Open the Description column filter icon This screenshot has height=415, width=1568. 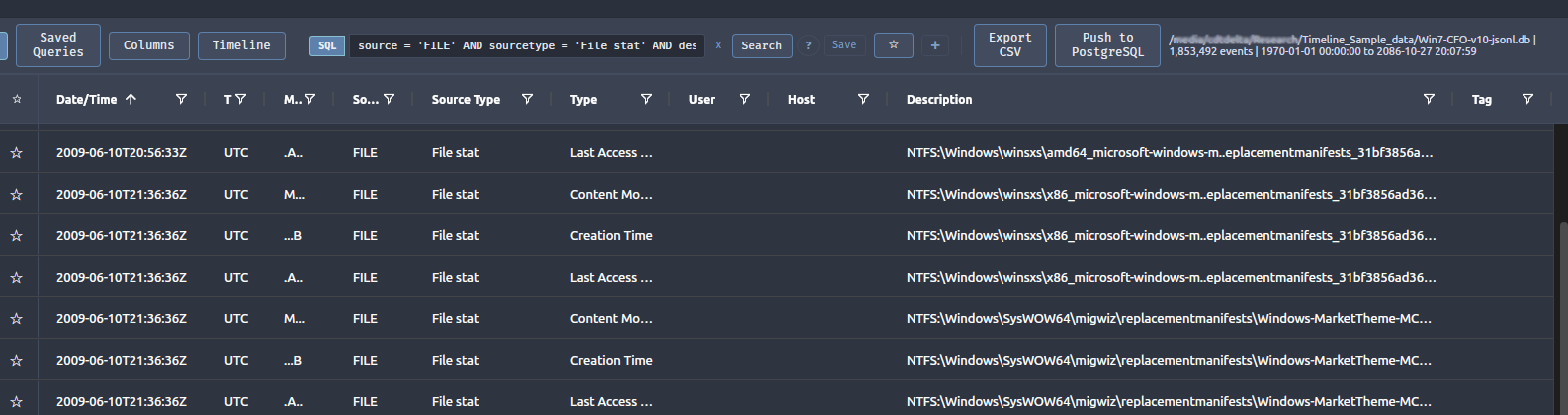tap(1429, 99)
